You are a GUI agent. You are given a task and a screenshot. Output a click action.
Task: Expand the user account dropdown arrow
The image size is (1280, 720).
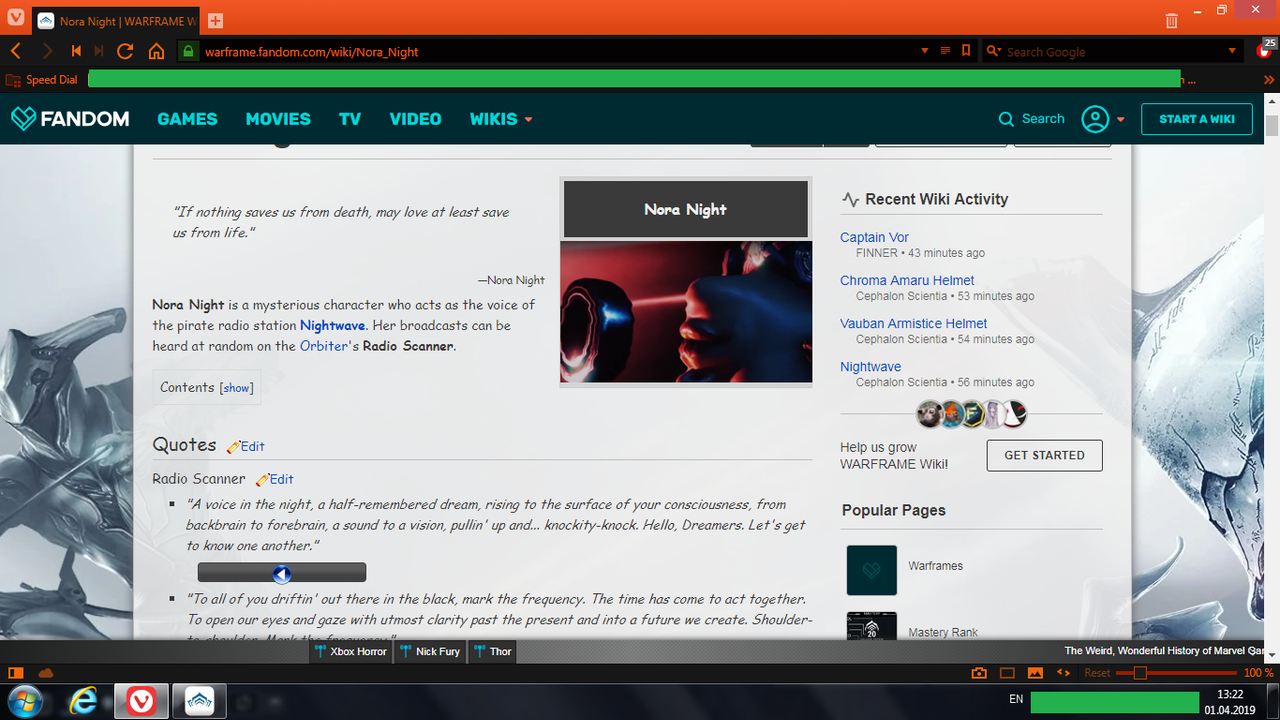[1121, 119]
